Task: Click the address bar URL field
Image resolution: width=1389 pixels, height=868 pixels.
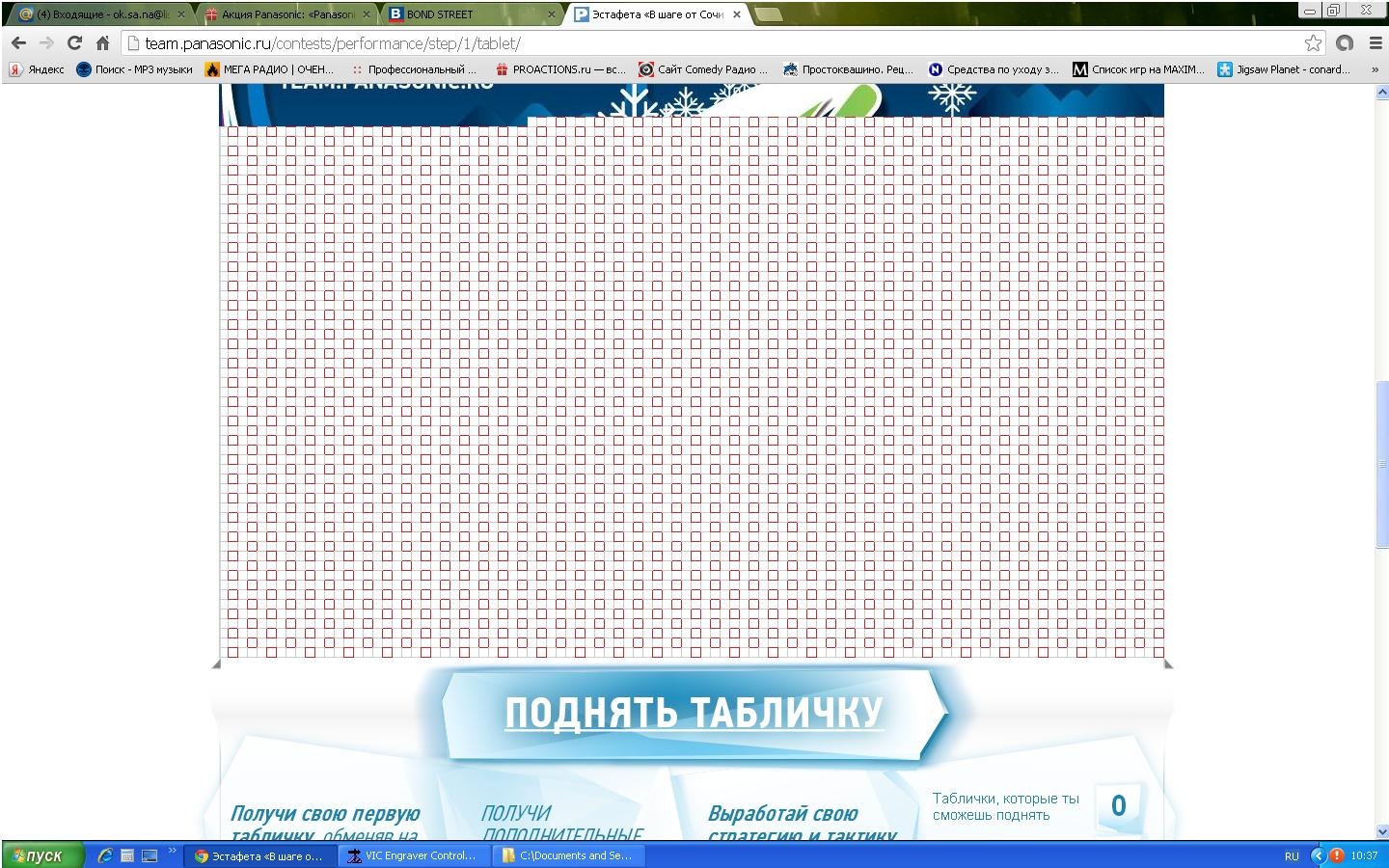Action: 675,43
